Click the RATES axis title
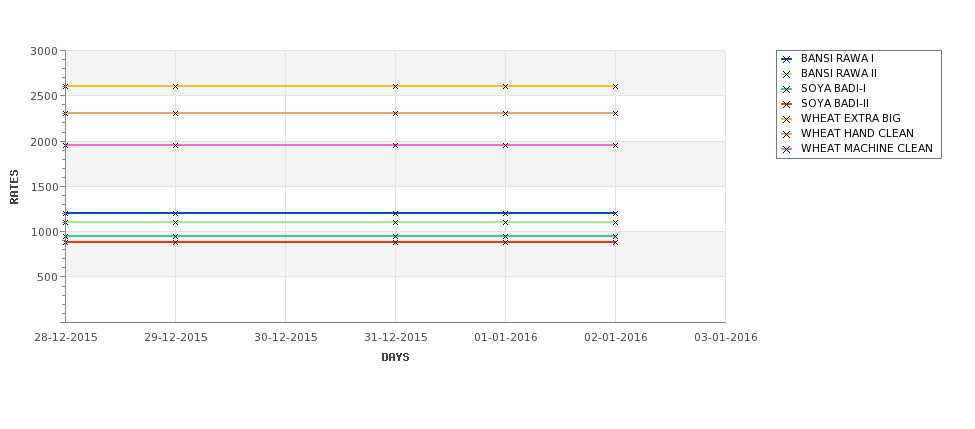 click(x=14, y=187)
